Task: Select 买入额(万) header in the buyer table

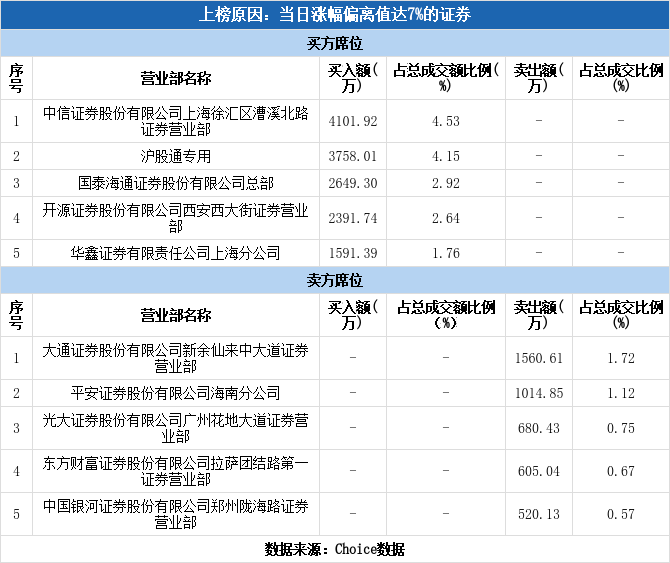Action: (x=353, y=78)
